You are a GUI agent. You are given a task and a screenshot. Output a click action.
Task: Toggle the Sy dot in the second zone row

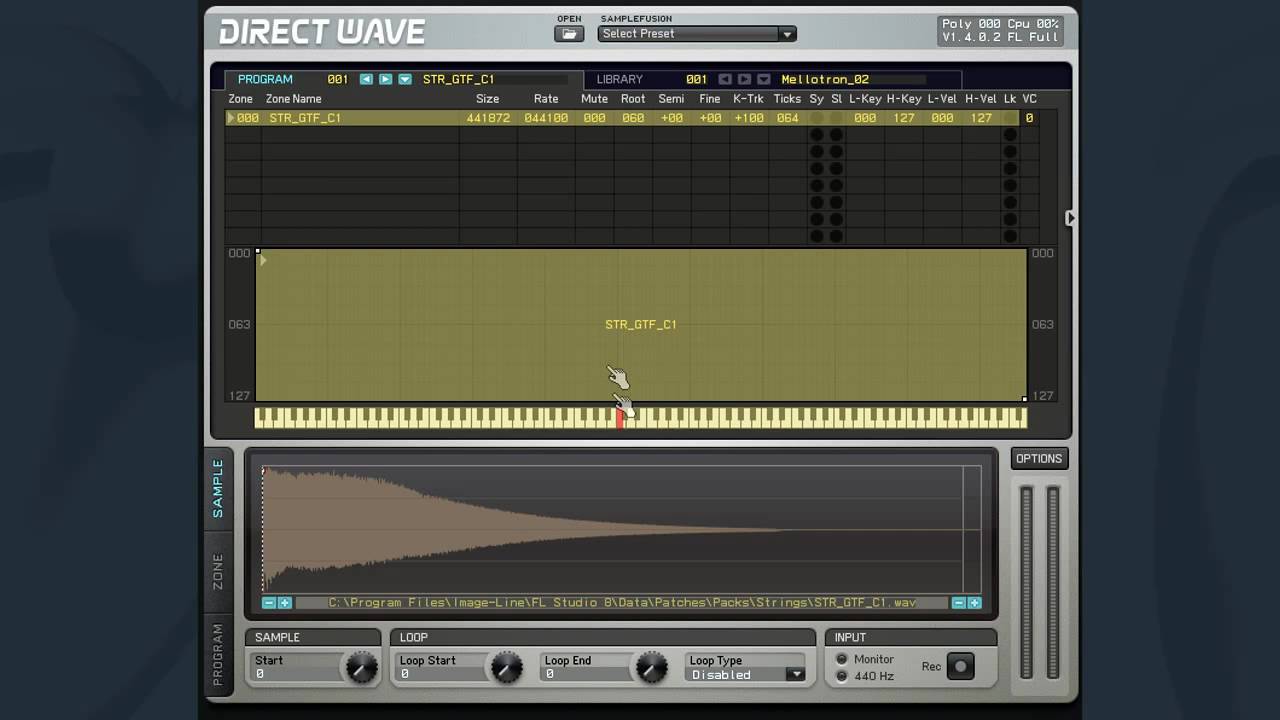[817, 135]
